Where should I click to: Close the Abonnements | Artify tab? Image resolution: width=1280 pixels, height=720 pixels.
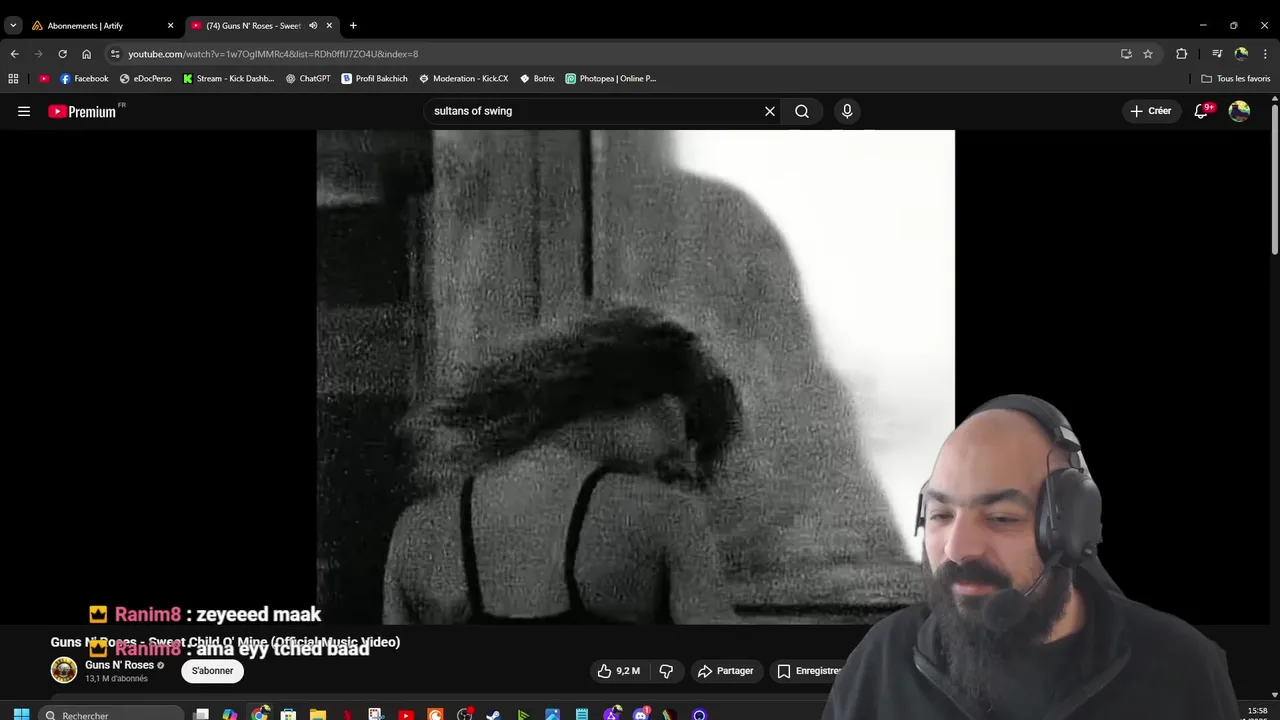coord(170,26)
